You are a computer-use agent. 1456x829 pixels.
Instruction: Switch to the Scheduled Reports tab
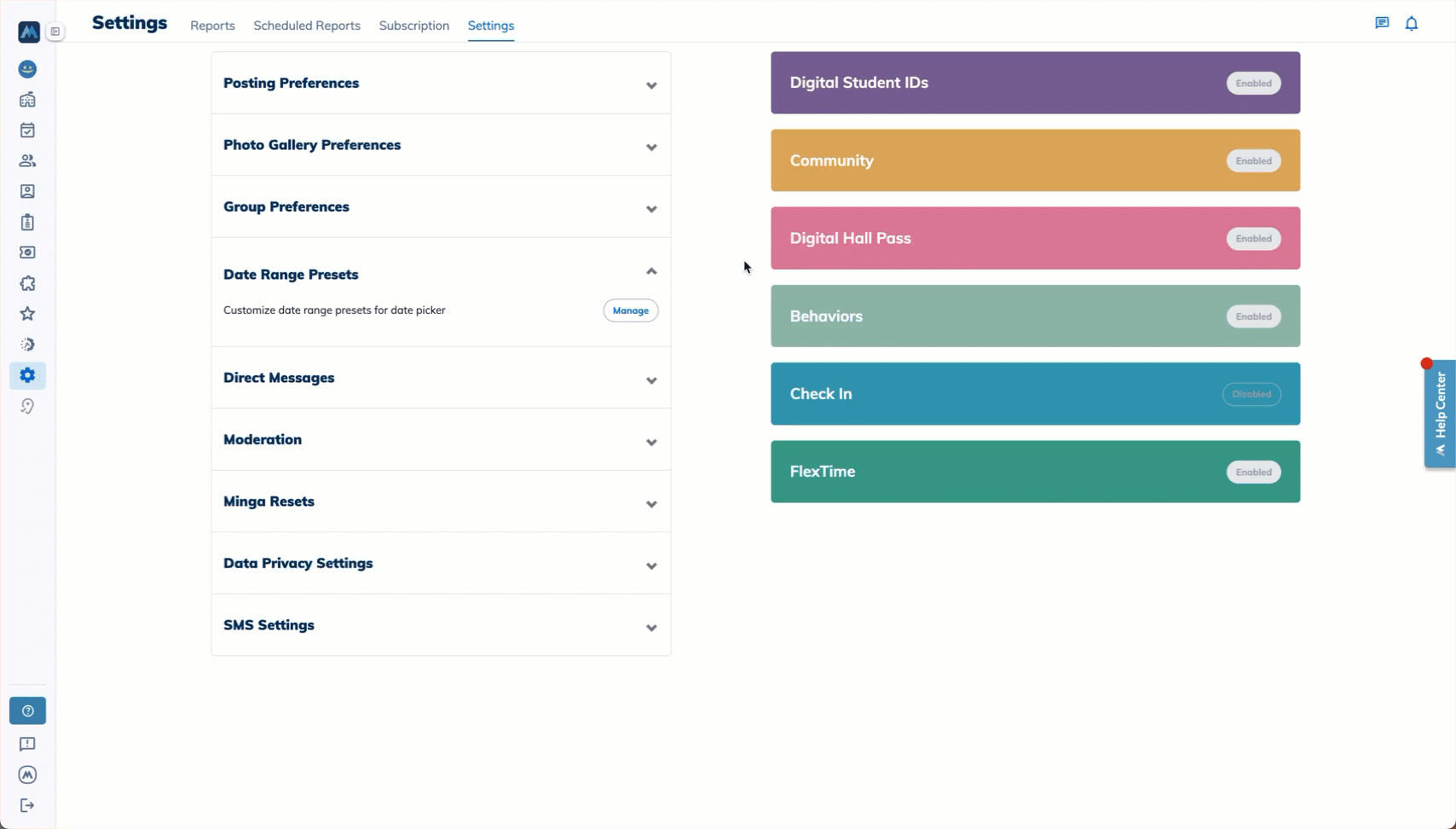click(307, 26)
